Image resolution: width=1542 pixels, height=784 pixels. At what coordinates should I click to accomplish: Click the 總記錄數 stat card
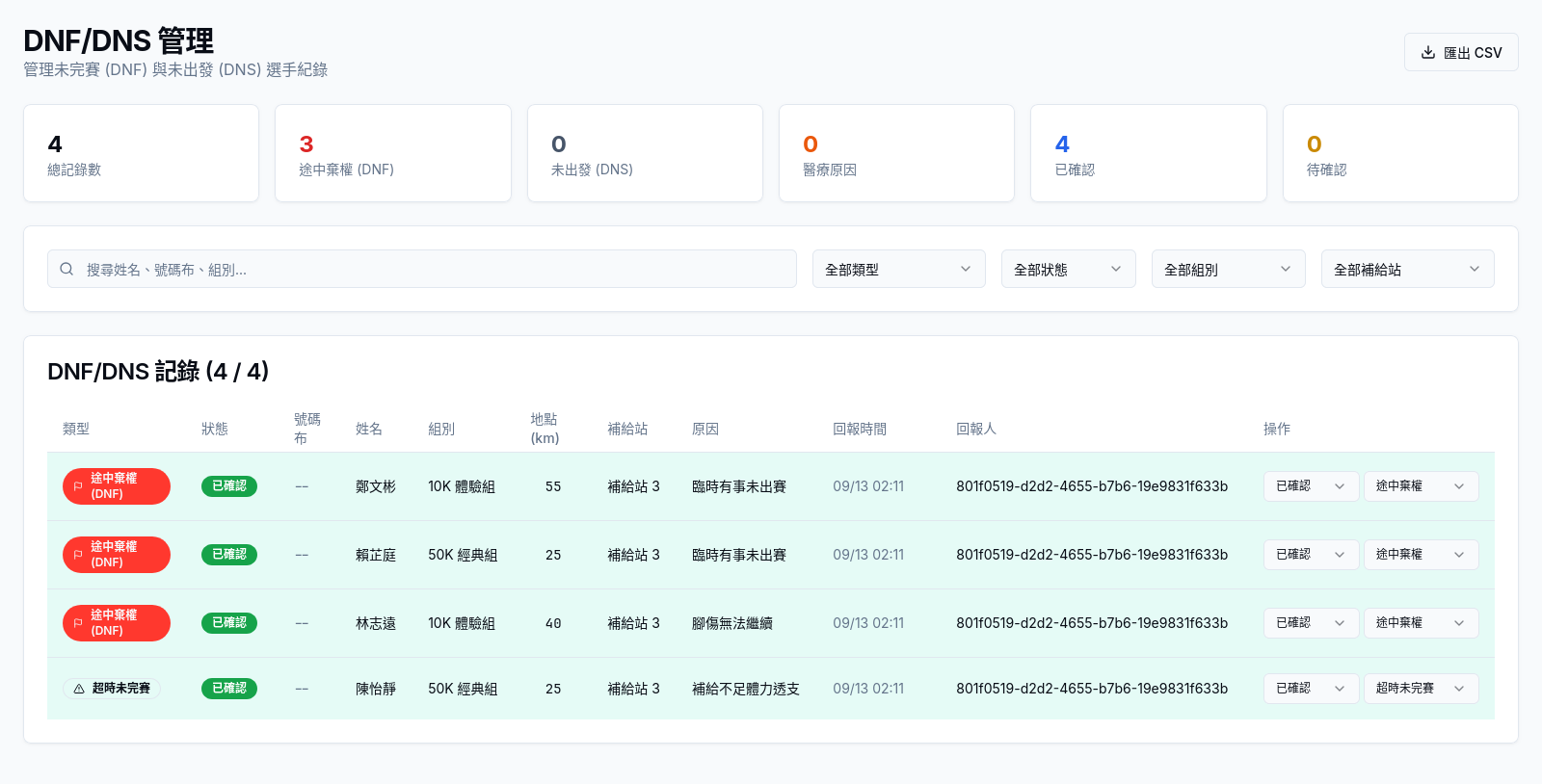pyautogui.click(x=142, y=153)
